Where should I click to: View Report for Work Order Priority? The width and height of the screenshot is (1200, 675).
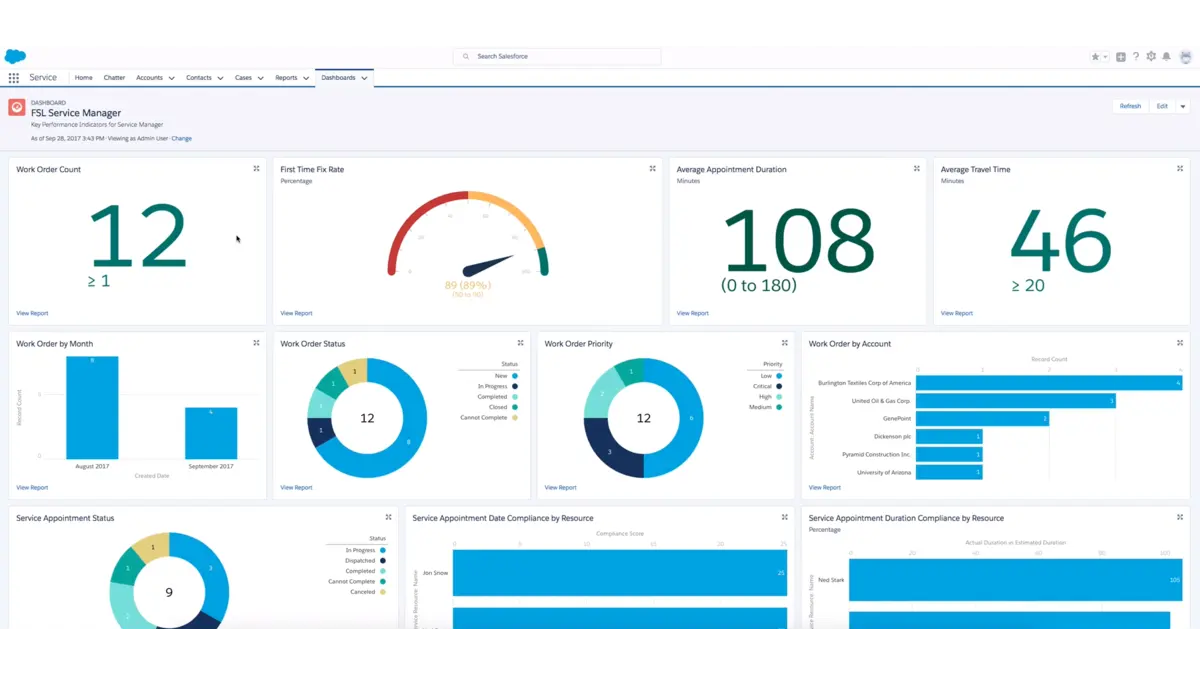click(x=560, y=487)
